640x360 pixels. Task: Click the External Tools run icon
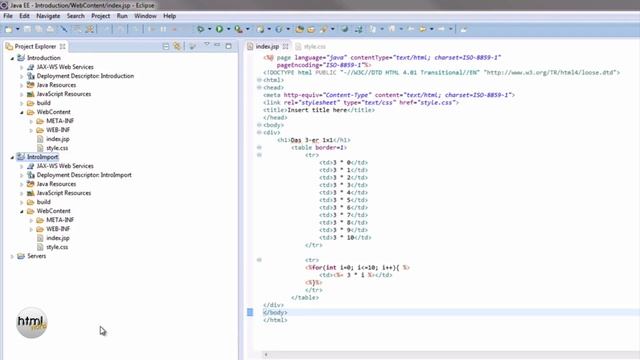(x=238, y=29)
